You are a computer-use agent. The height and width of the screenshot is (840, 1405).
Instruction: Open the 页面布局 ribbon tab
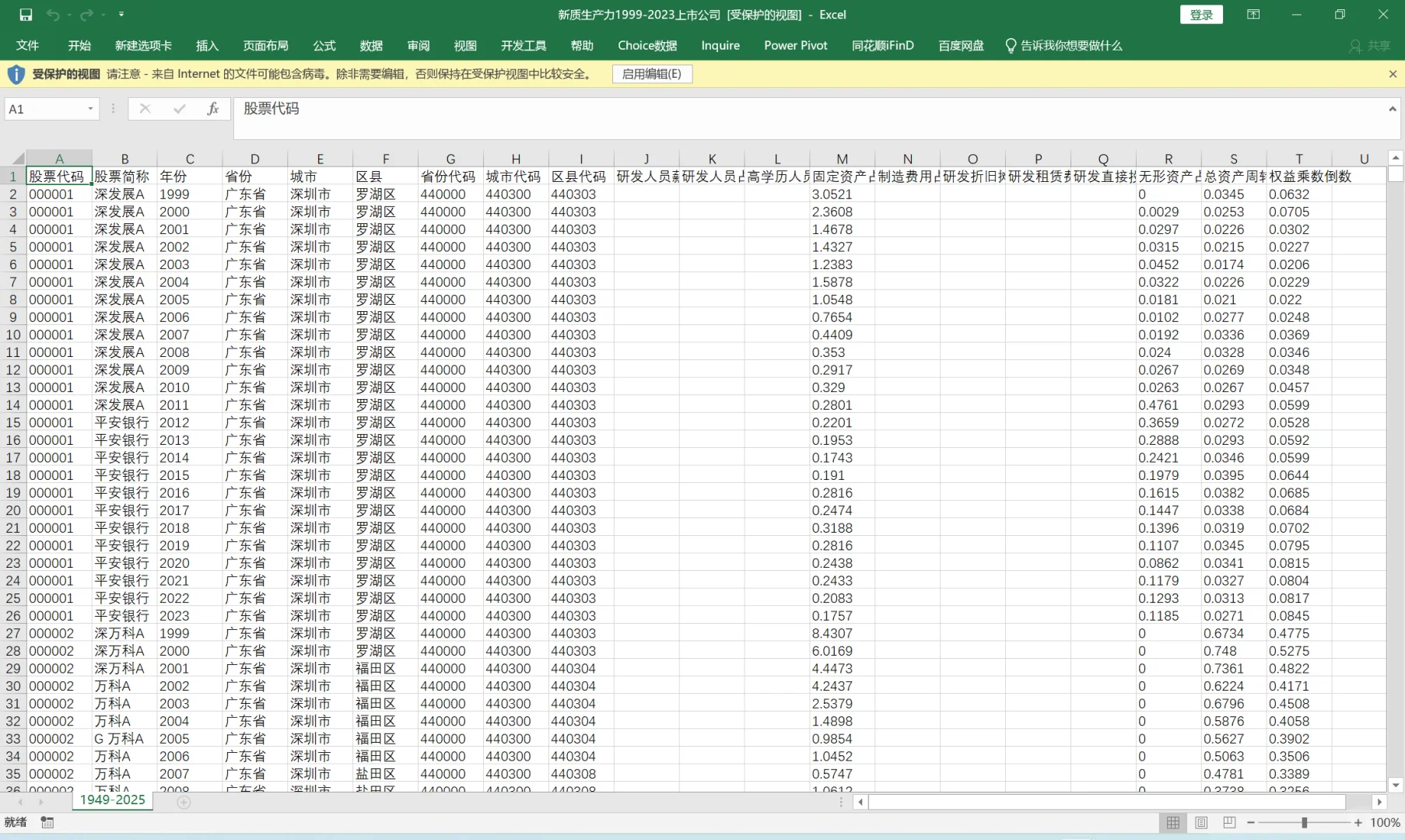265,45
